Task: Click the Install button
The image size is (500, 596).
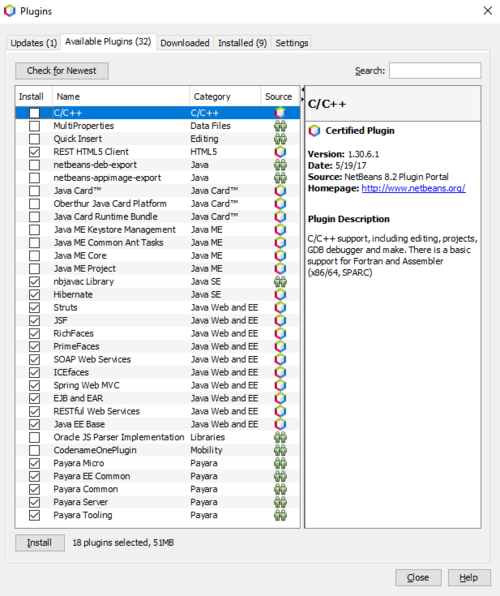Action: pos(40,542)
